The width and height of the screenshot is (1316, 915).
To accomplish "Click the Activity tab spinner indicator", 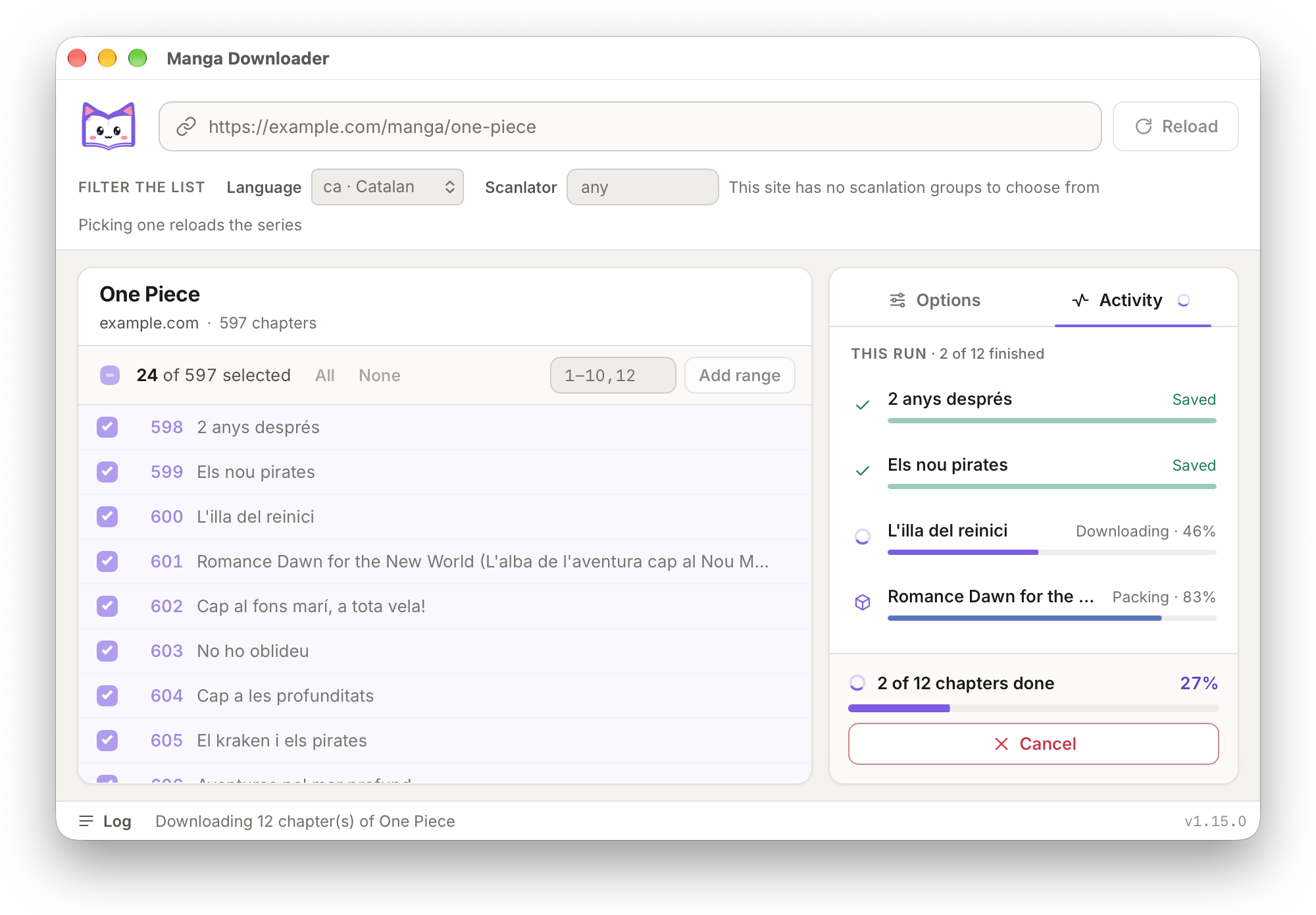I will (x=1184, y=300).
